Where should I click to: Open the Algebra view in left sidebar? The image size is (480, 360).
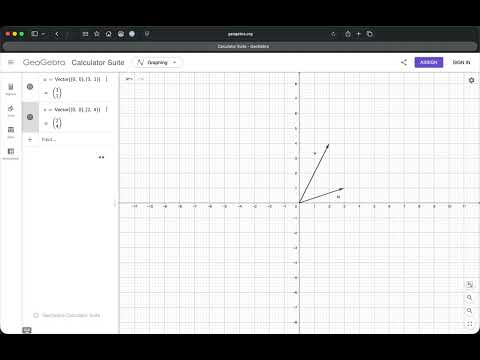point(11,89)
